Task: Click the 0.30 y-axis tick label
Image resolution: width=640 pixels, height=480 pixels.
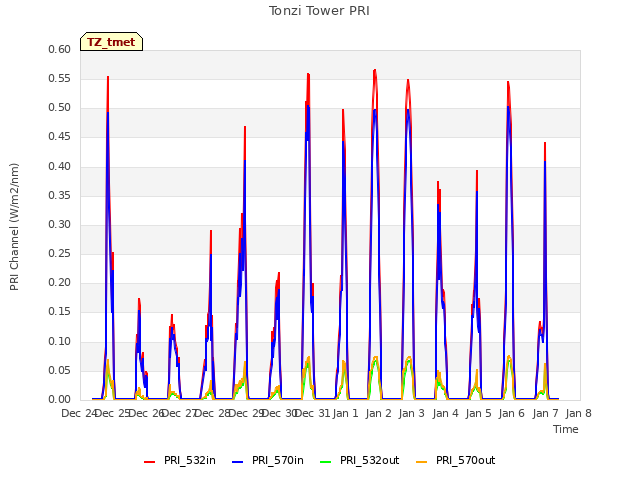Action: coord(60,224)
